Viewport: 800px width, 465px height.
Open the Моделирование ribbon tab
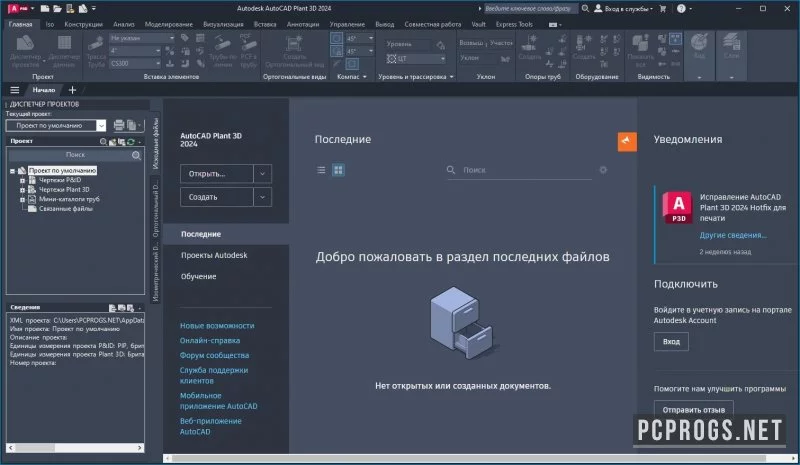coord(168,24)
